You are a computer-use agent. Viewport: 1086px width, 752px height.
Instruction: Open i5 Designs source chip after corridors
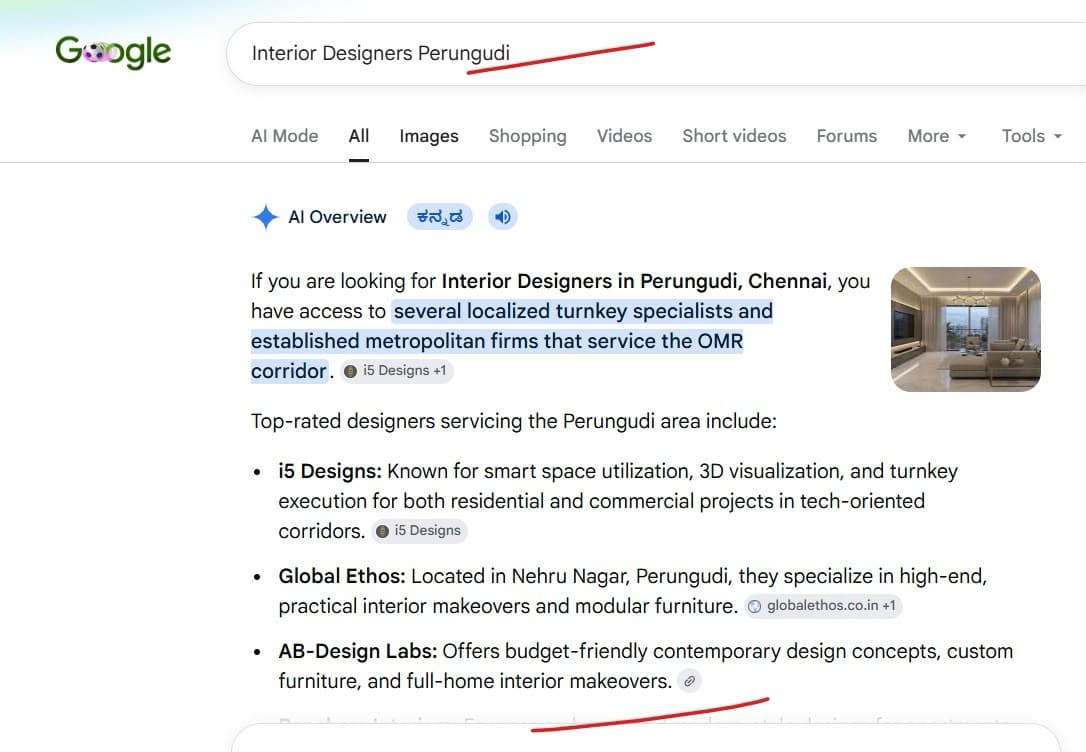coord(420,531)
